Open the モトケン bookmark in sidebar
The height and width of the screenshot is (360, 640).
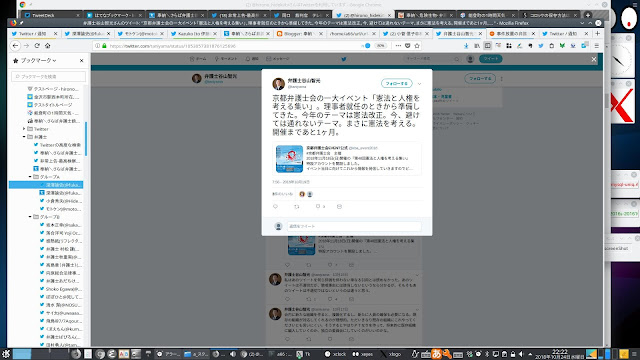(60, 209)
